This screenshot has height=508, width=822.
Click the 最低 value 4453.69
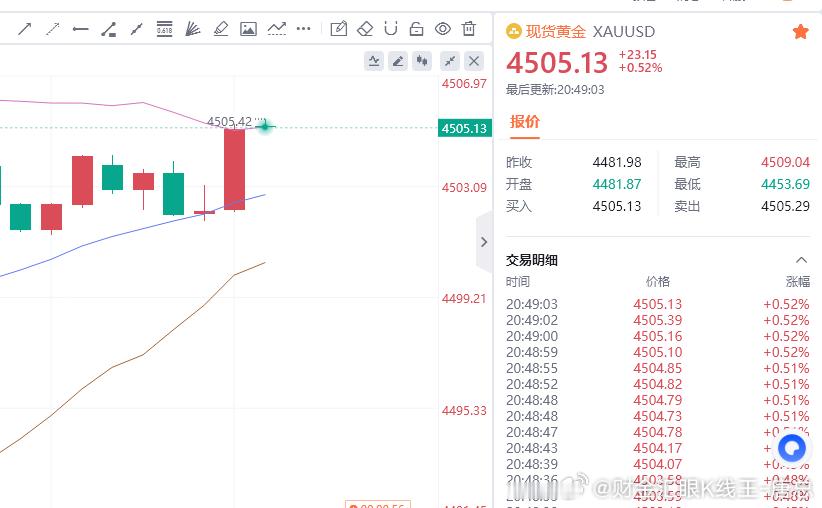[x=785, y=184]
